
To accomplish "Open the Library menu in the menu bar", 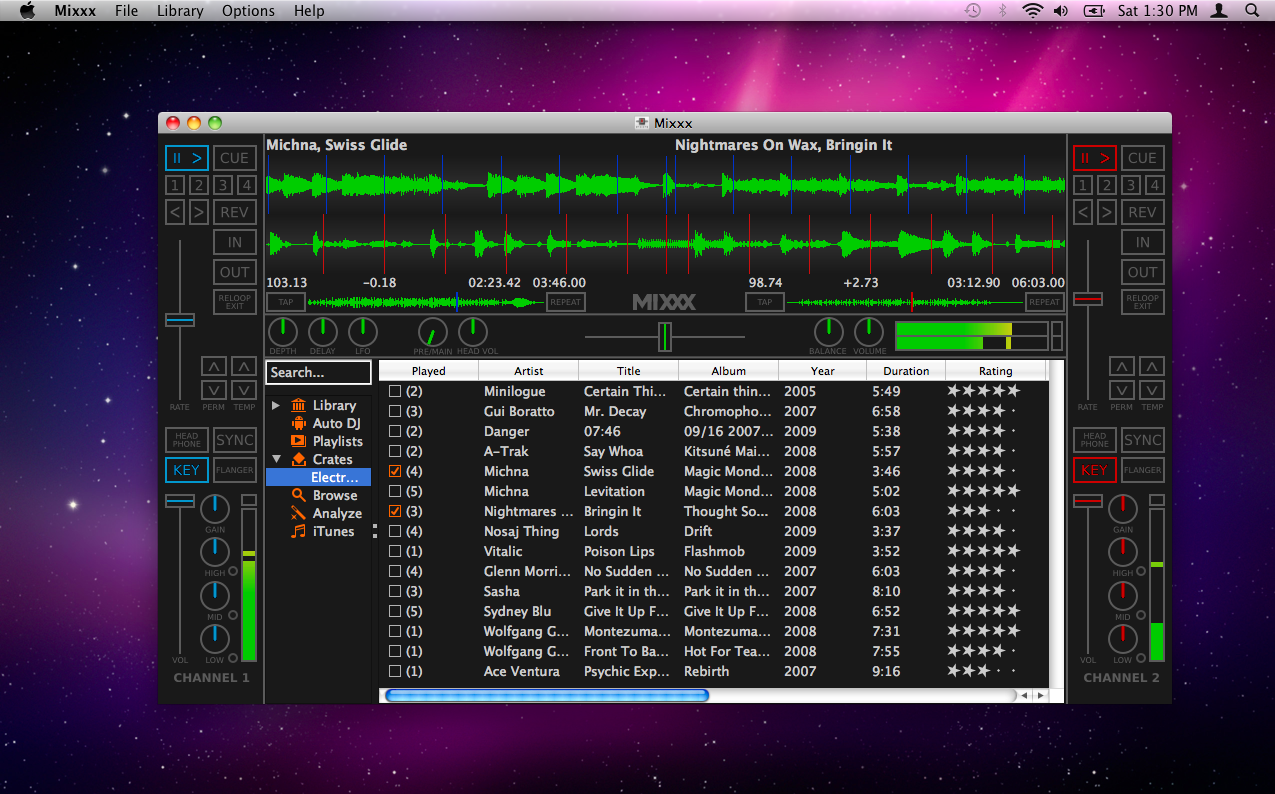I will click(179, 10).
